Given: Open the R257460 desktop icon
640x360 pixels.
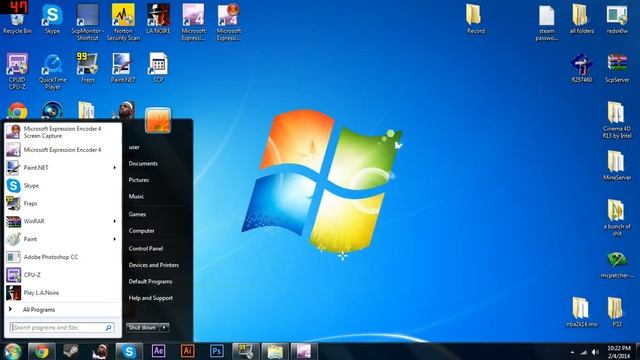Looking at the screenshot, I should click(582, 68).
